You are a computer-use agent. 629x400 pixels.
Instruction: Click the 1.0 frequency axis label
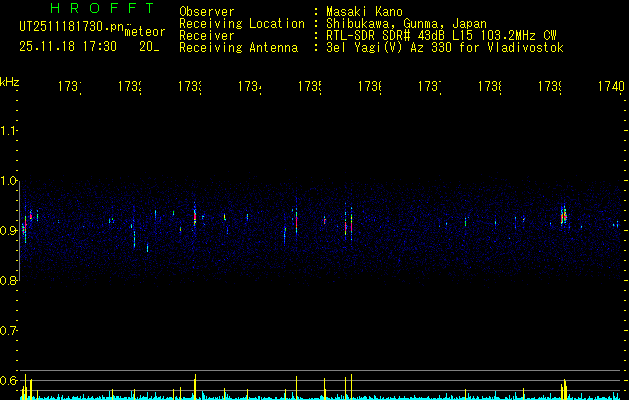tap(8, 181)
